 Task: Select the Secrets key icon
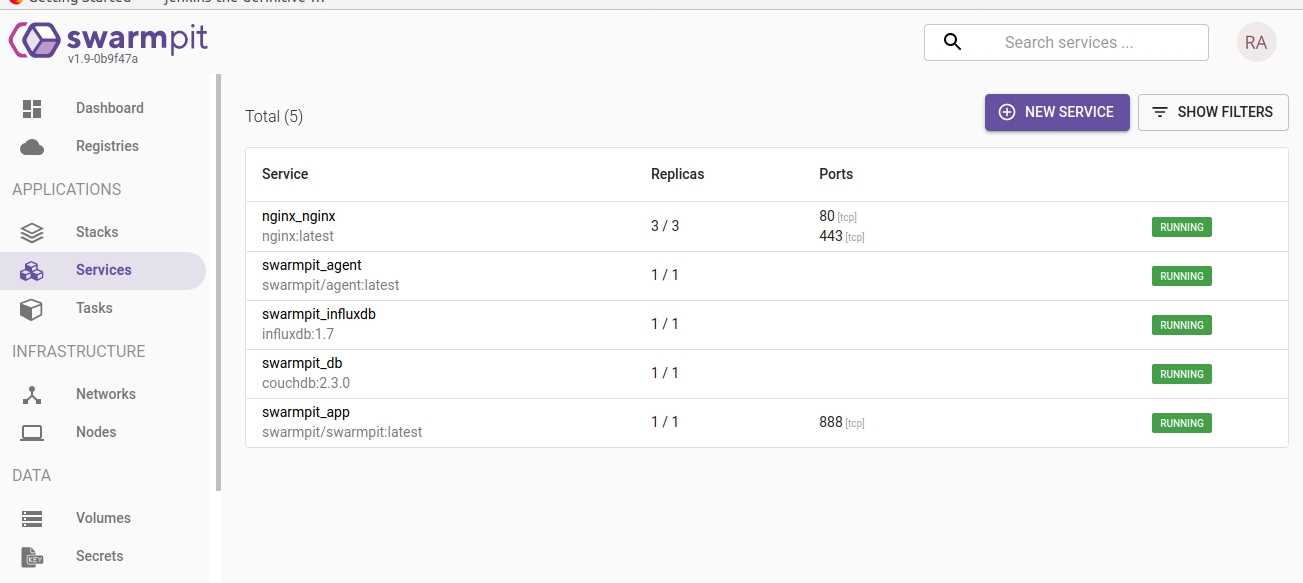[x=32, y=556]
